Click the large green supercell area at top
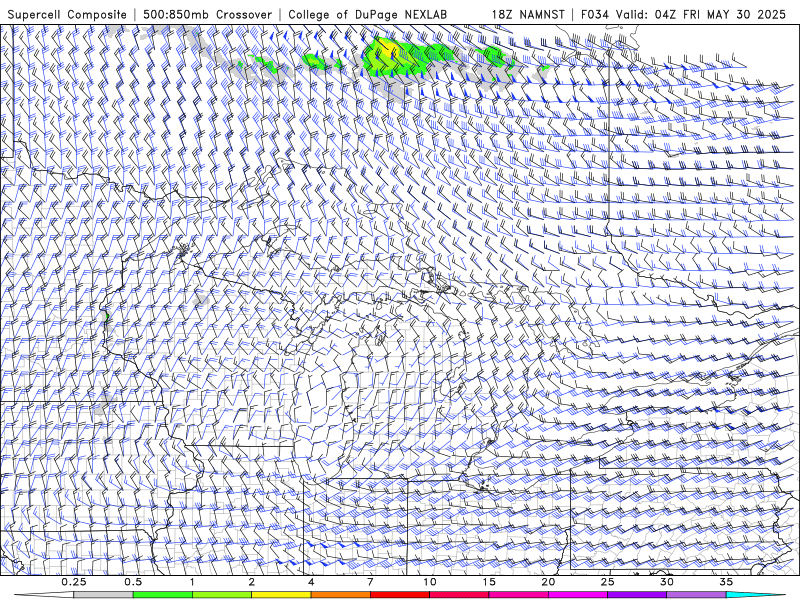The image size is (800, 600). point(408,57)
